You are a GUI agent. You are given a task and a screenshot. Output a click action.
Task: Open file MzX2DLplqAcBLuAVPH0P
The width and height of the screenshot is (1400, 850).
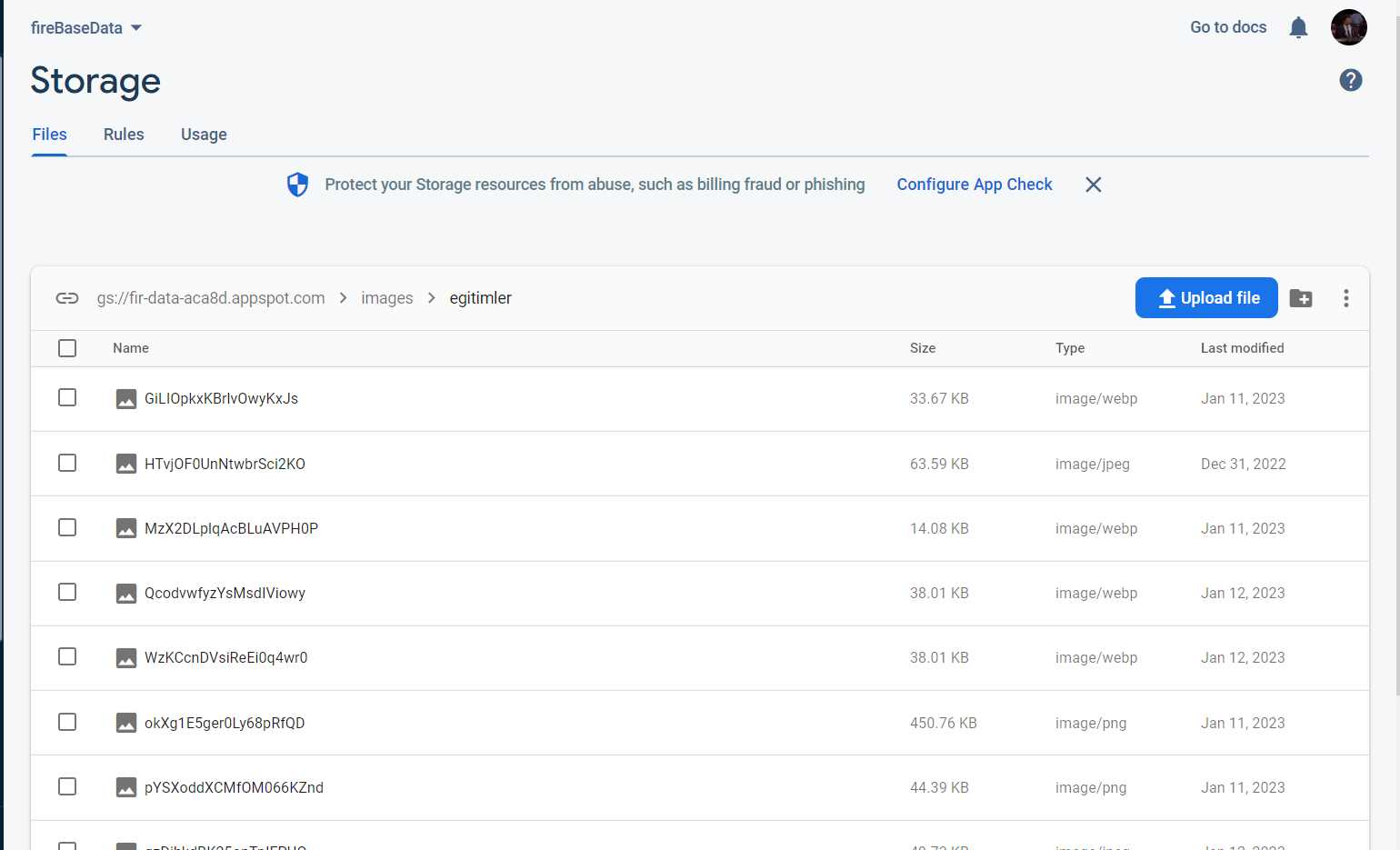pyautogui.click(x=231, y=528)
